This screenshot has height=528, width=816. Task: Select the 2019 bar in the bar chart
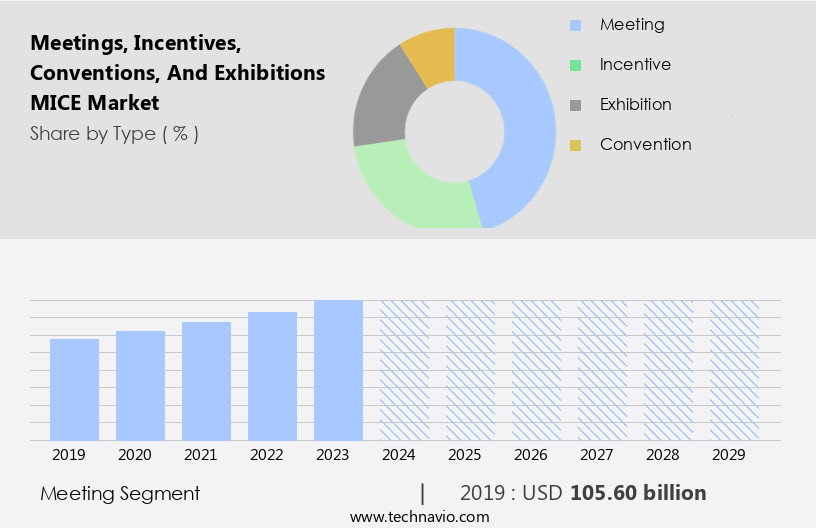74,390
